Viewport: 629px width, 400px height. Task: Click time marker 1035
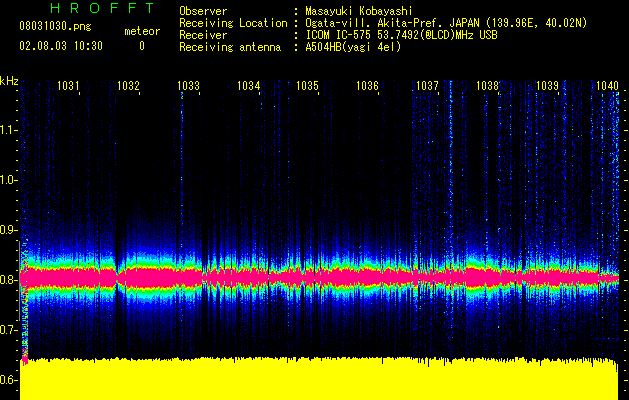point(307,86)
